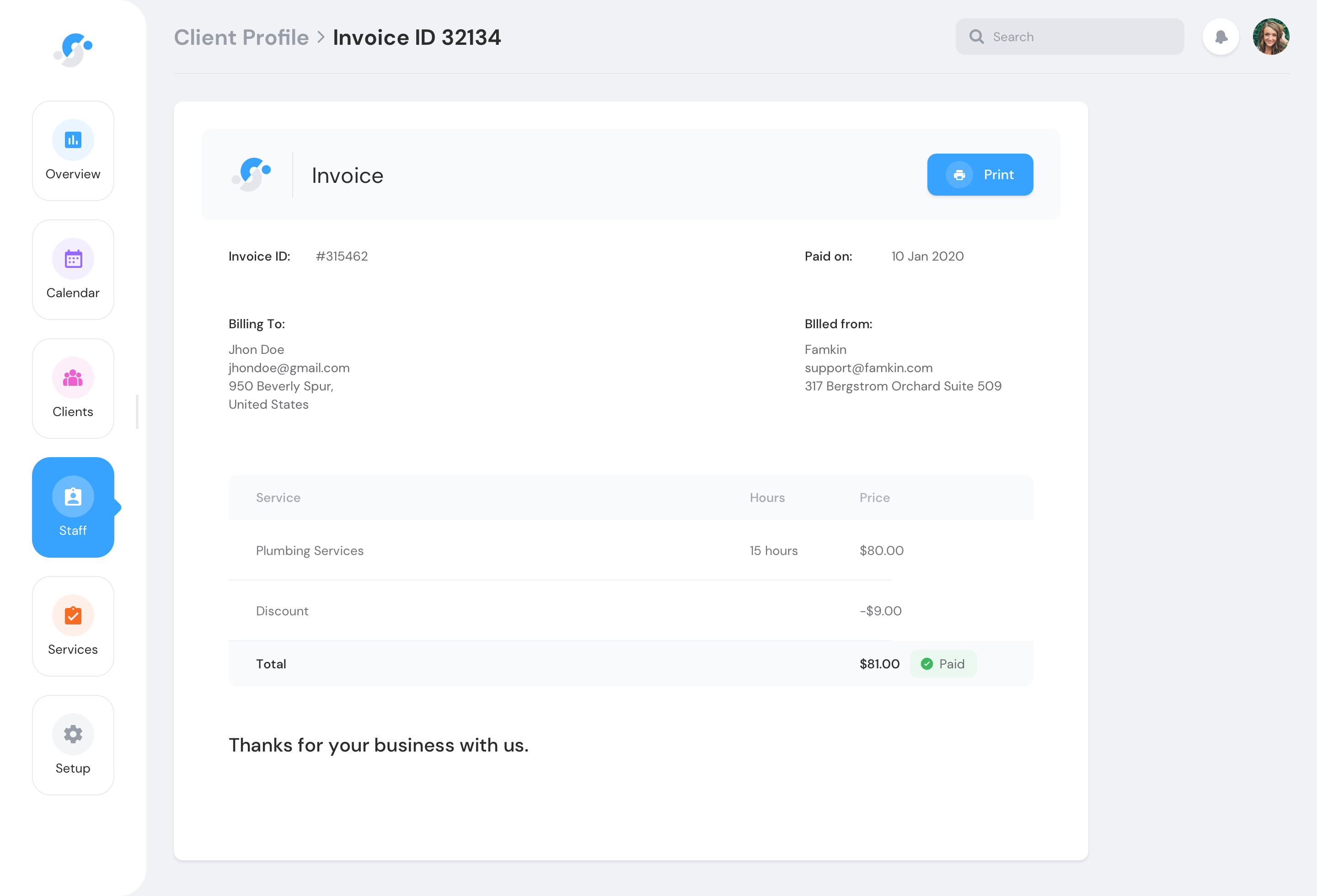This screenshot has width=1317, height=896.
Task: Click the app logo in the sidebar
Action: pyautogui.click(x=73, y=50)
